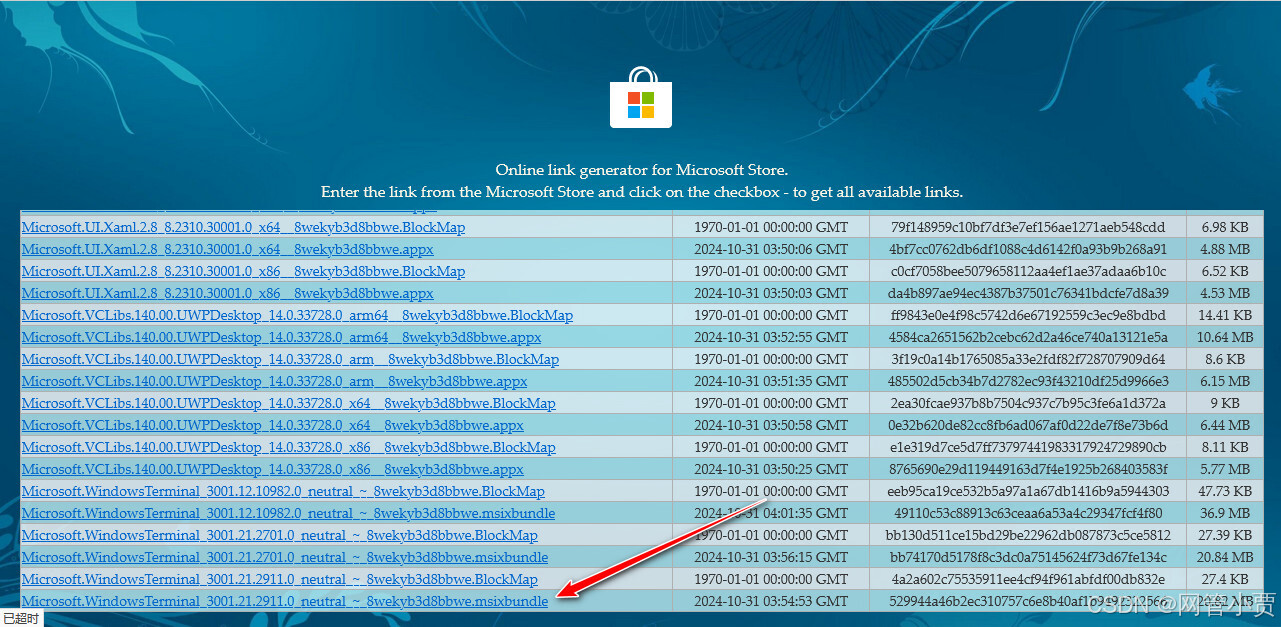Click the 14.41 KB size cell
1281x627 pixels.
tap(1225, 315)
